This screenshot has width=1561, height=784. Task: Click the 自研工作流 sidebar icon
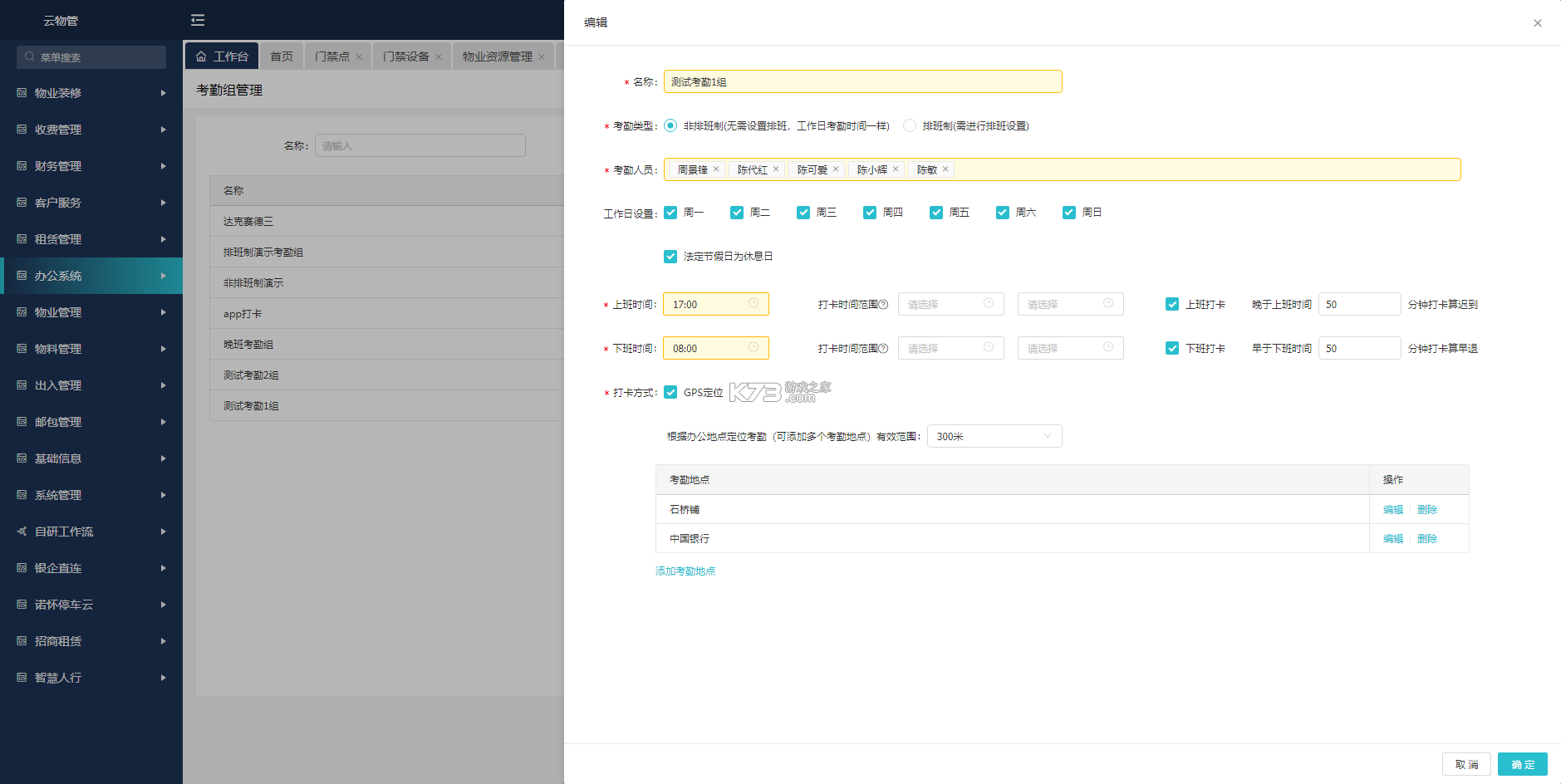tap(22, 532)
